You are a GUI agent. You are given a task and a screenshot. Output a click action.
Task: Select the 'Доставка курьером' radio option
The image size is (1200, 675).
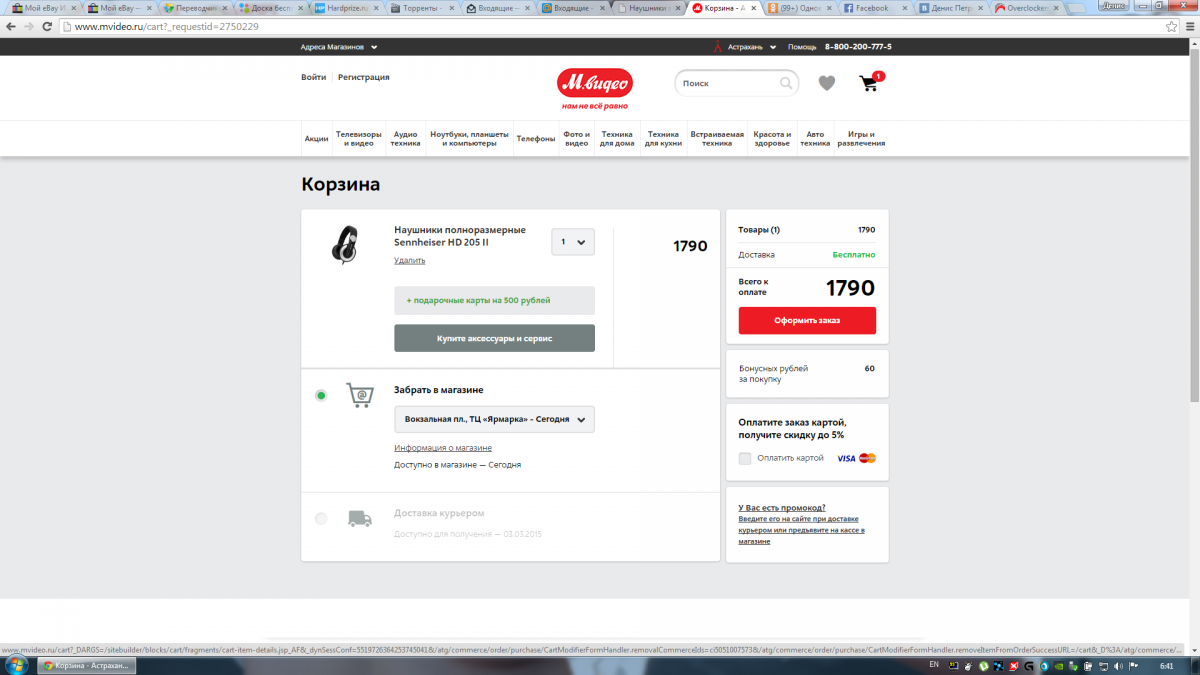point(321,518)
